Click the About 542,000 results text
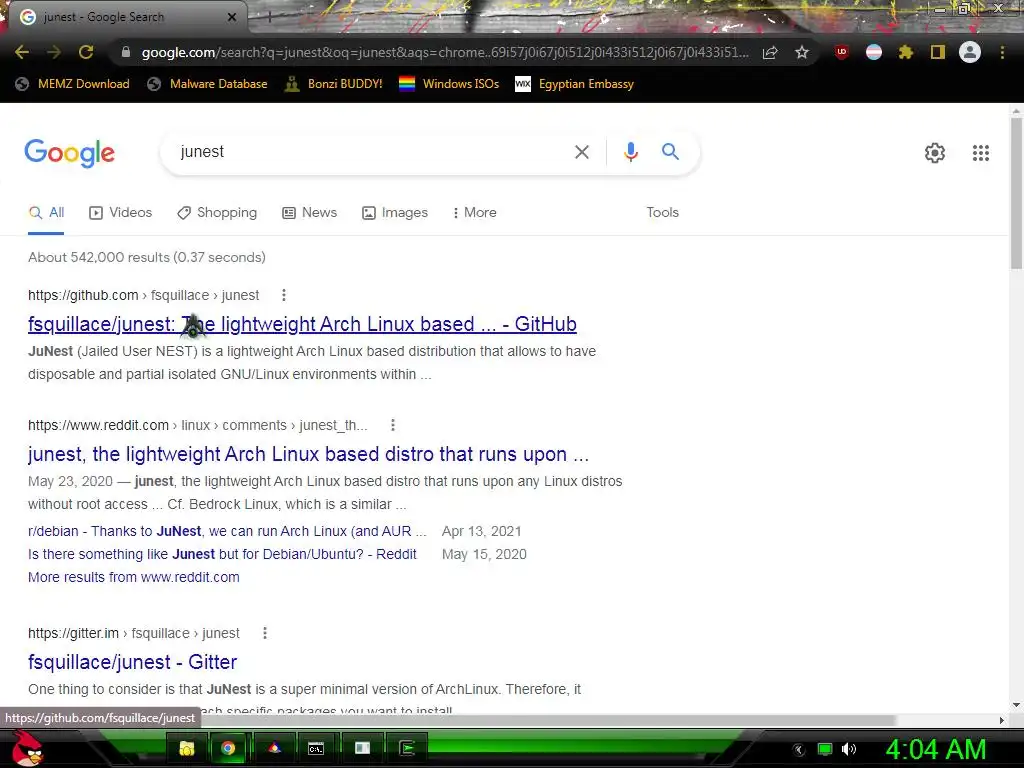The height and width of the screenshot is (768, 1024). tap(147, 257)
